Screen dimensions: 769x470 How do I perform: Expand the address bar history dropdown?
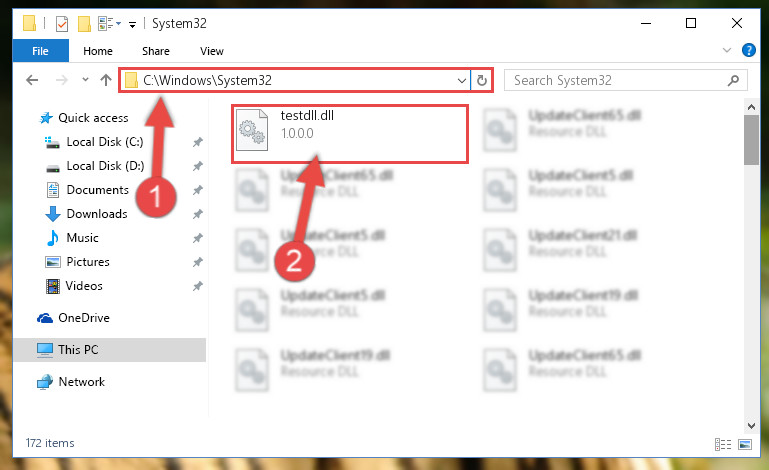[461, 80]
